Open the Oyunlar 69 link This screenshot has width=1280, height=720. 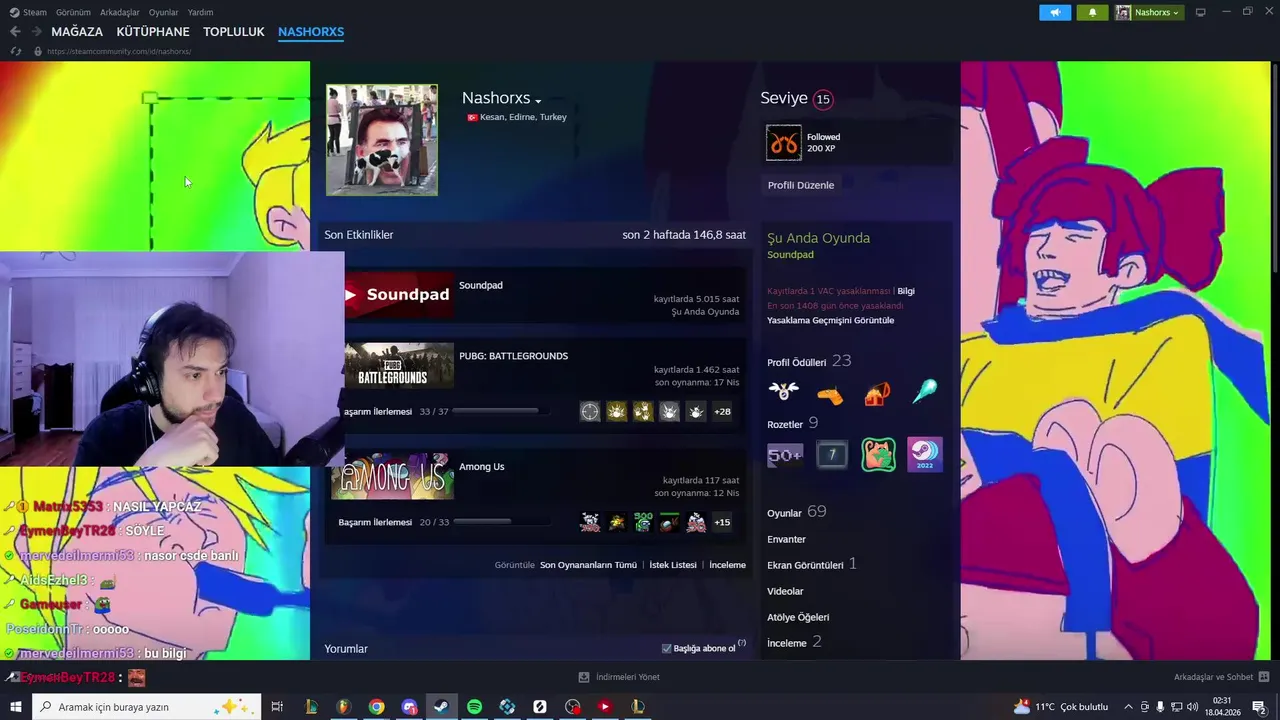[797, 512]
